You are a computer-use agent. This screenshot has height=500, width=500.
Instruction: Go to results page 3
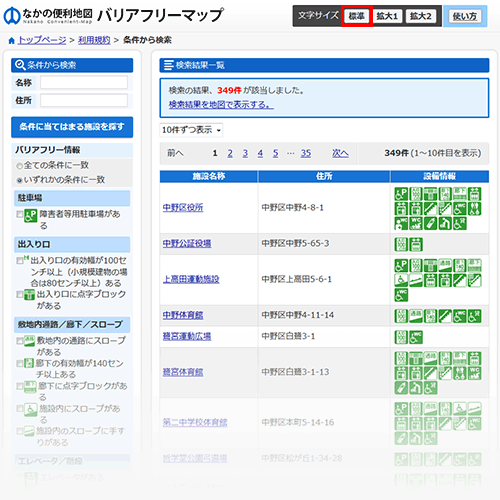tap(245, 153)
